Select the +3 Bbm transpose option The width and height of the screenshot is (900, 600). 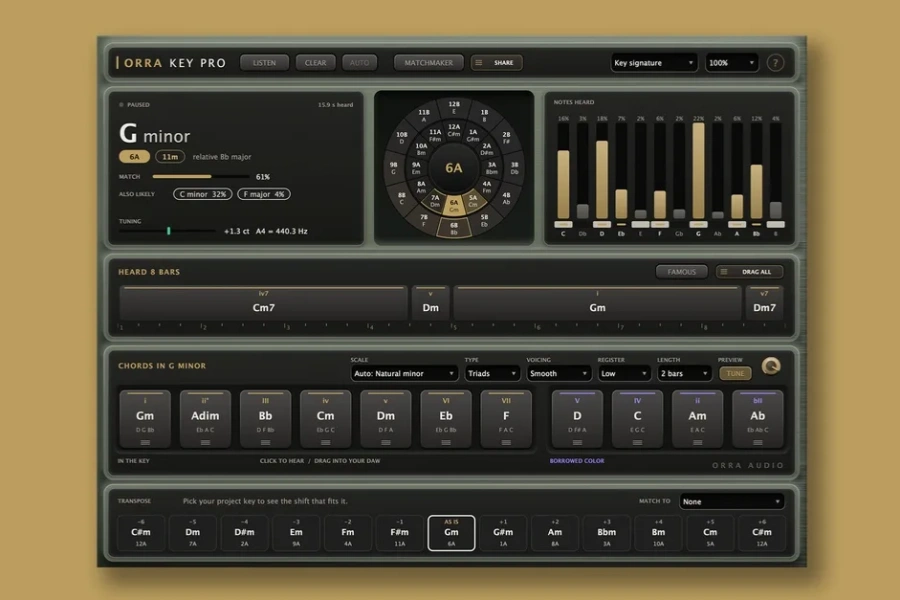pyautogui.click(x=606, y=533)
